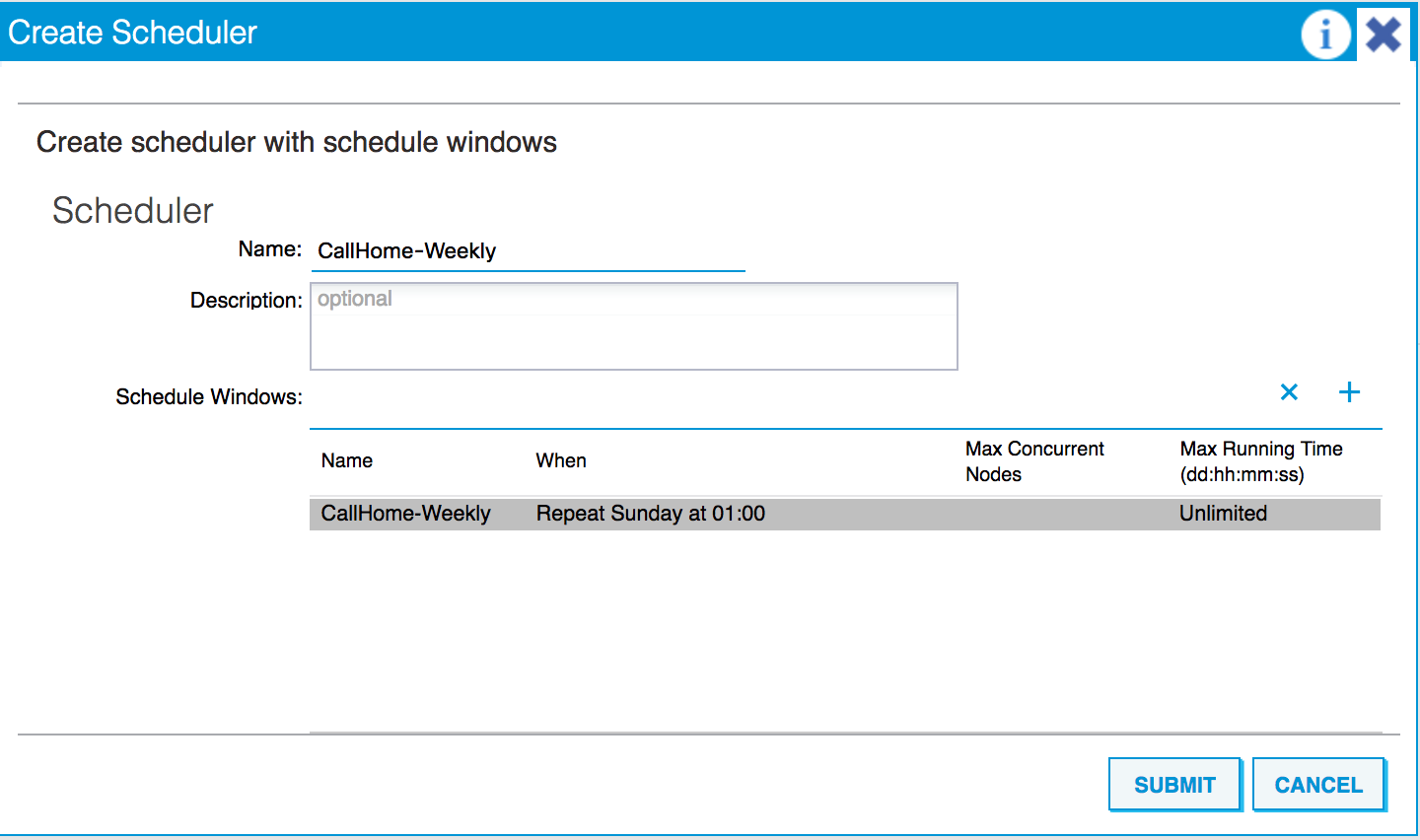
Task: Select the CallHome-Weekly schedule window row
Action: pyautogui.click(x=845, y=514)
